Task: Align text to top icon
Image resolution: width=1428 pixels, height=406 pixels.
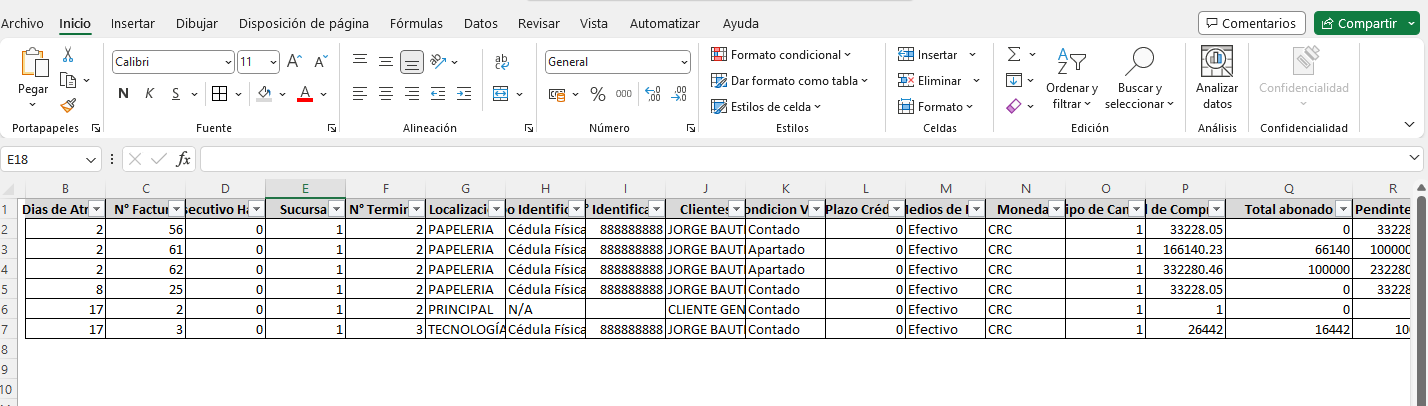Action: click(x=359, y=62)
